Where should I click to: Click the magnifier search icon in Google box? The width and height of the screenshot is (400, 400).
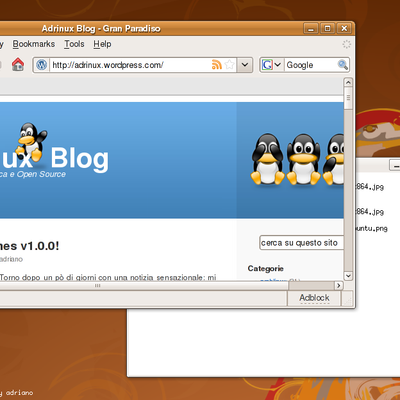[x=343, y=65]
